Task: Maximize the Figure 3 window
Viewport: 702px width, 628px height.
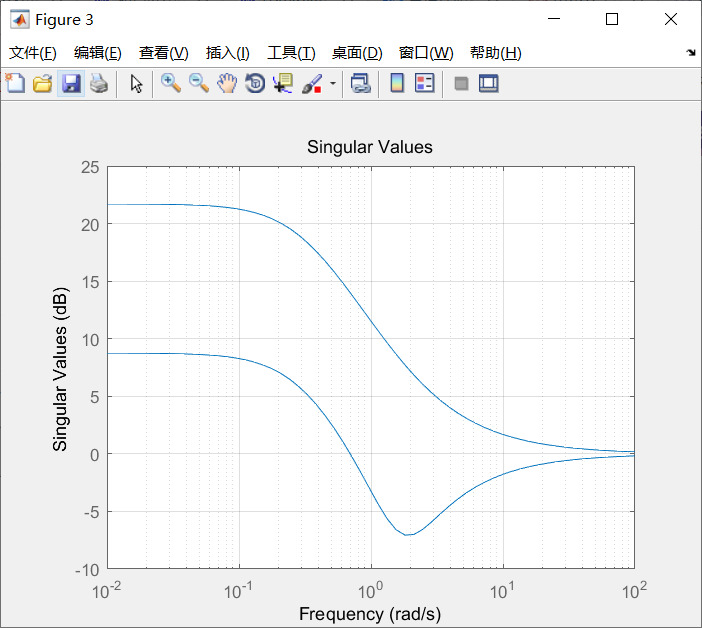Action: click(x=612, y=19)
